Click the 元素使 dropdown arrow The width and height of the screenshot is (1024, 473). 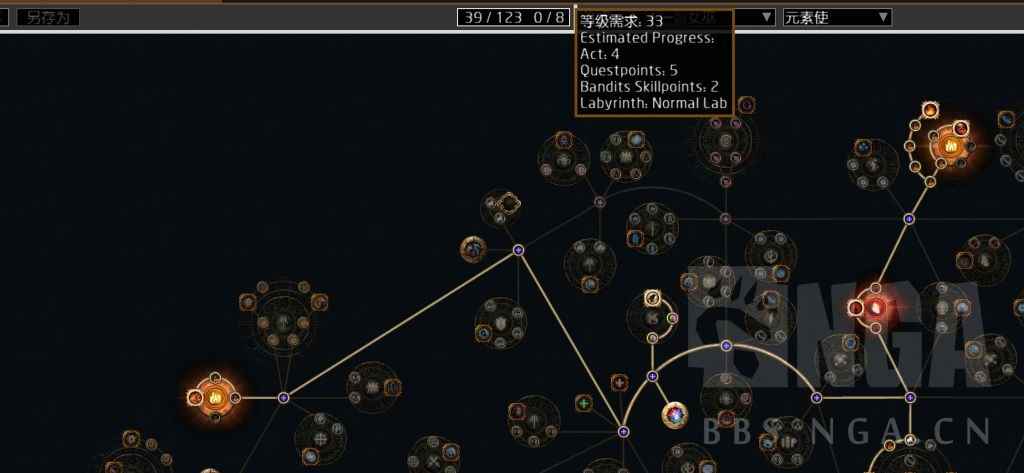coord(883,18)
